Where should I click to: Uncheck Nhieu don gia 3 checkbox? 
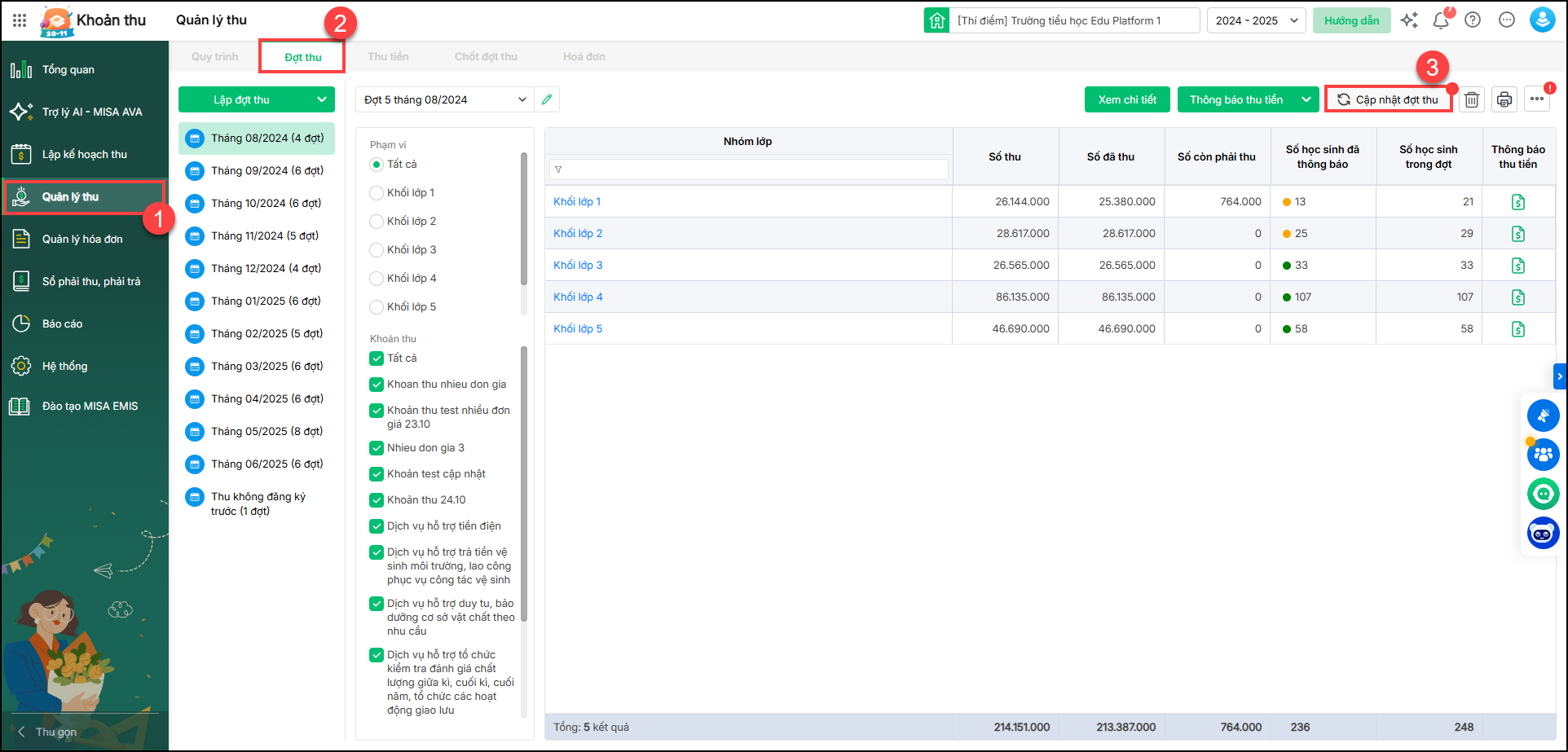tap(377, 448)
